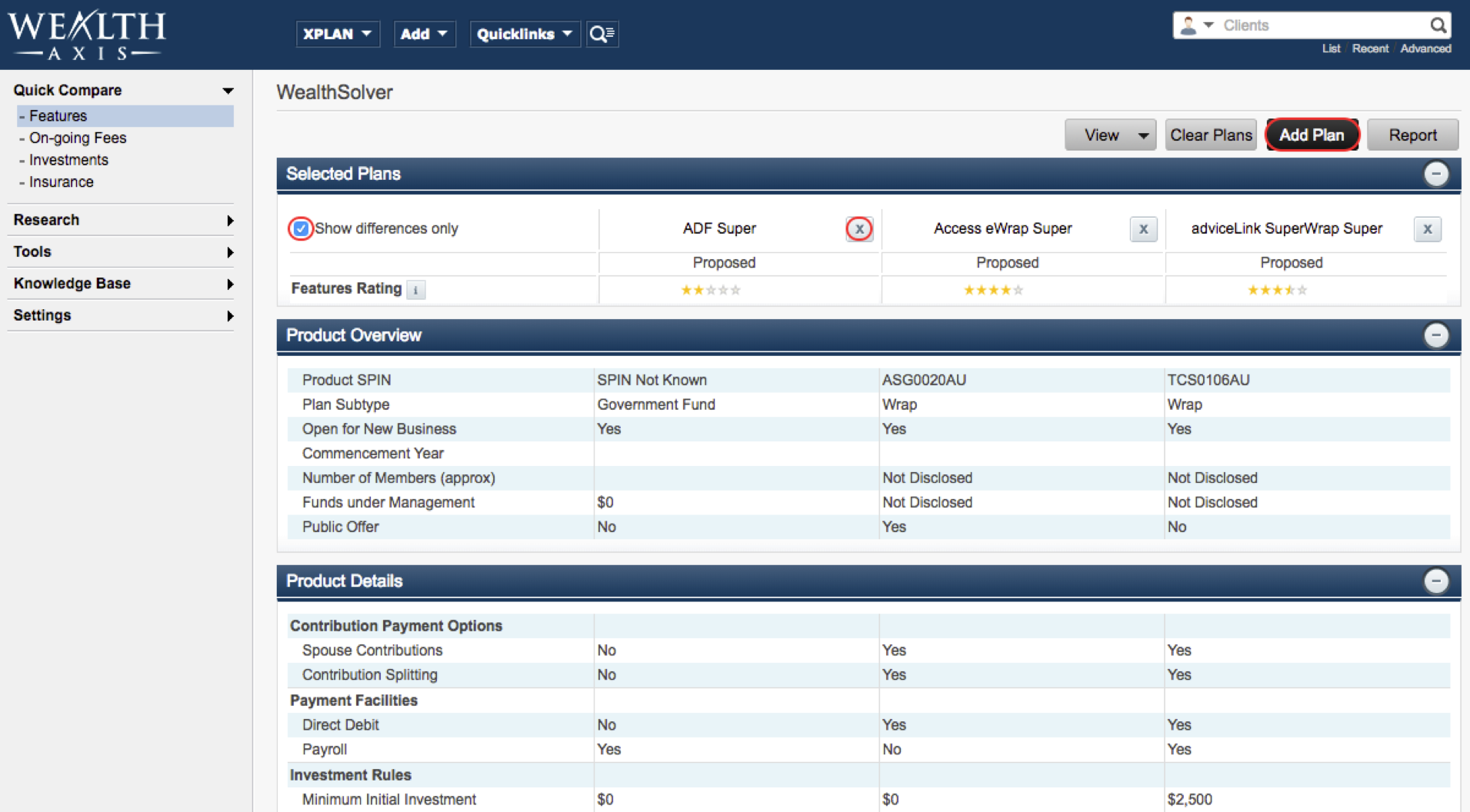This screenshot has width=1470, height=812.
Task: Open the advanced search list icon
Action: tap(602, 34)
